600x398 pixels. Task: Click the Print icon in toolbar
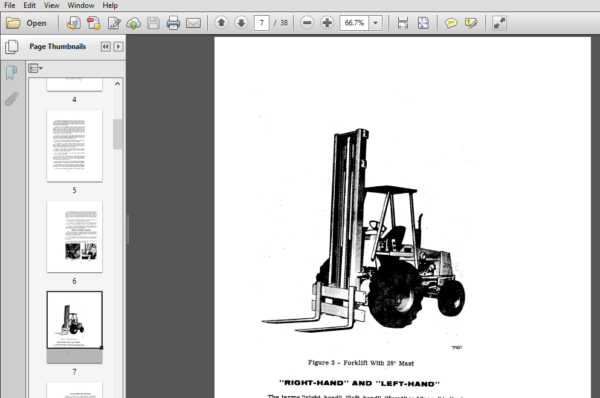point(173,23)
